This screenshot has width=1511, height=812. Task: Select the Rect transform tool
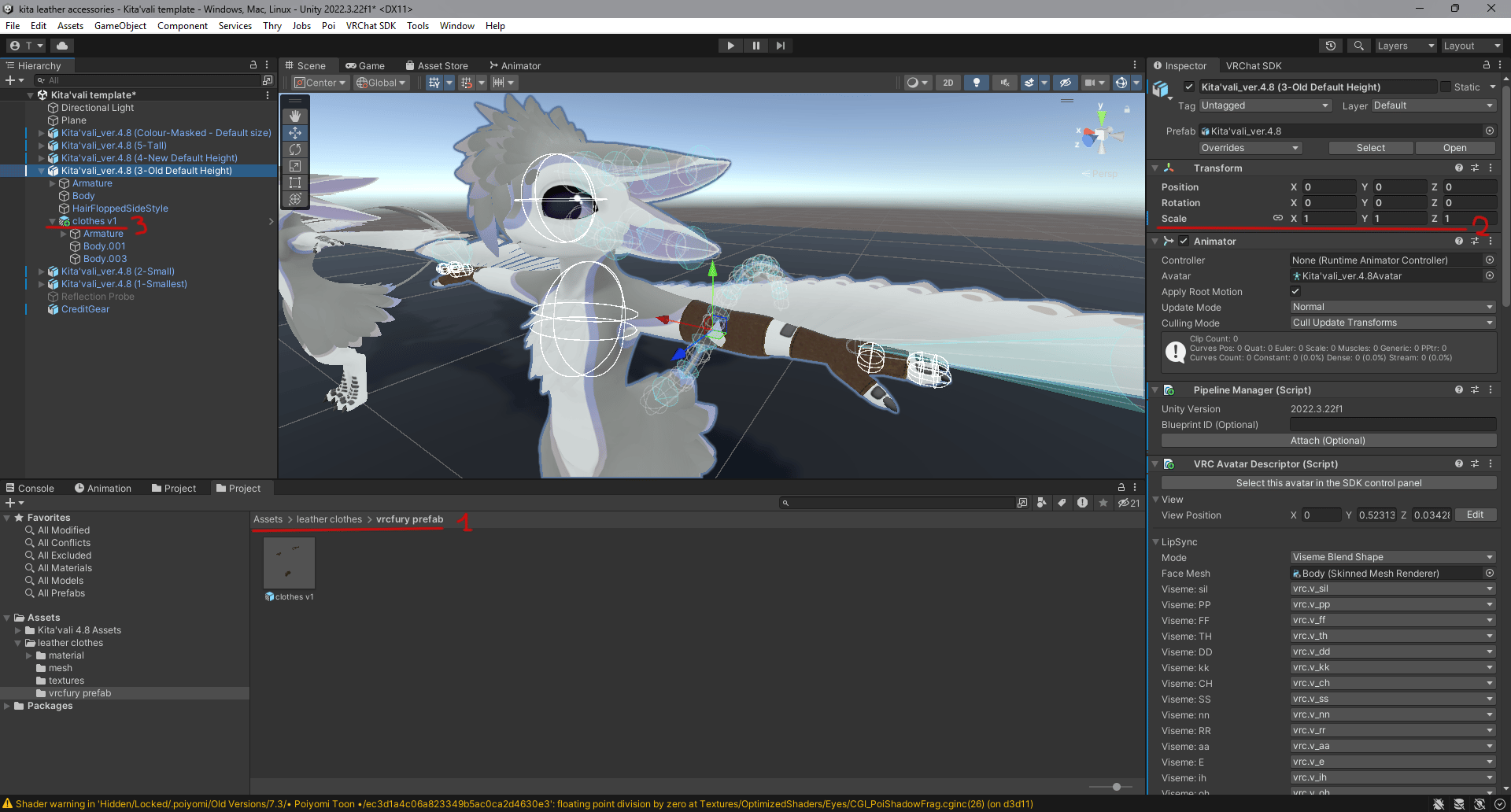[x=295, y=183]
